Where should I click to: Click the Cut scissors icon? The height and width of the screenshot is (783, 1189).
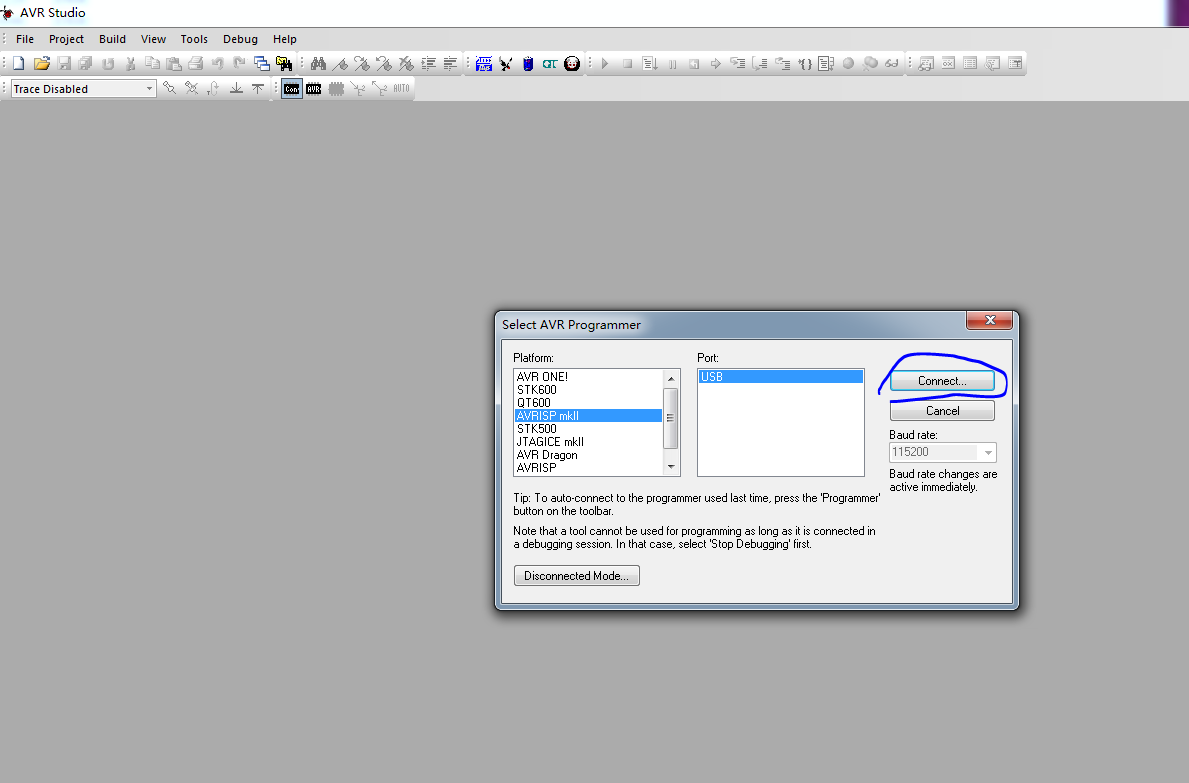[130, 64]
